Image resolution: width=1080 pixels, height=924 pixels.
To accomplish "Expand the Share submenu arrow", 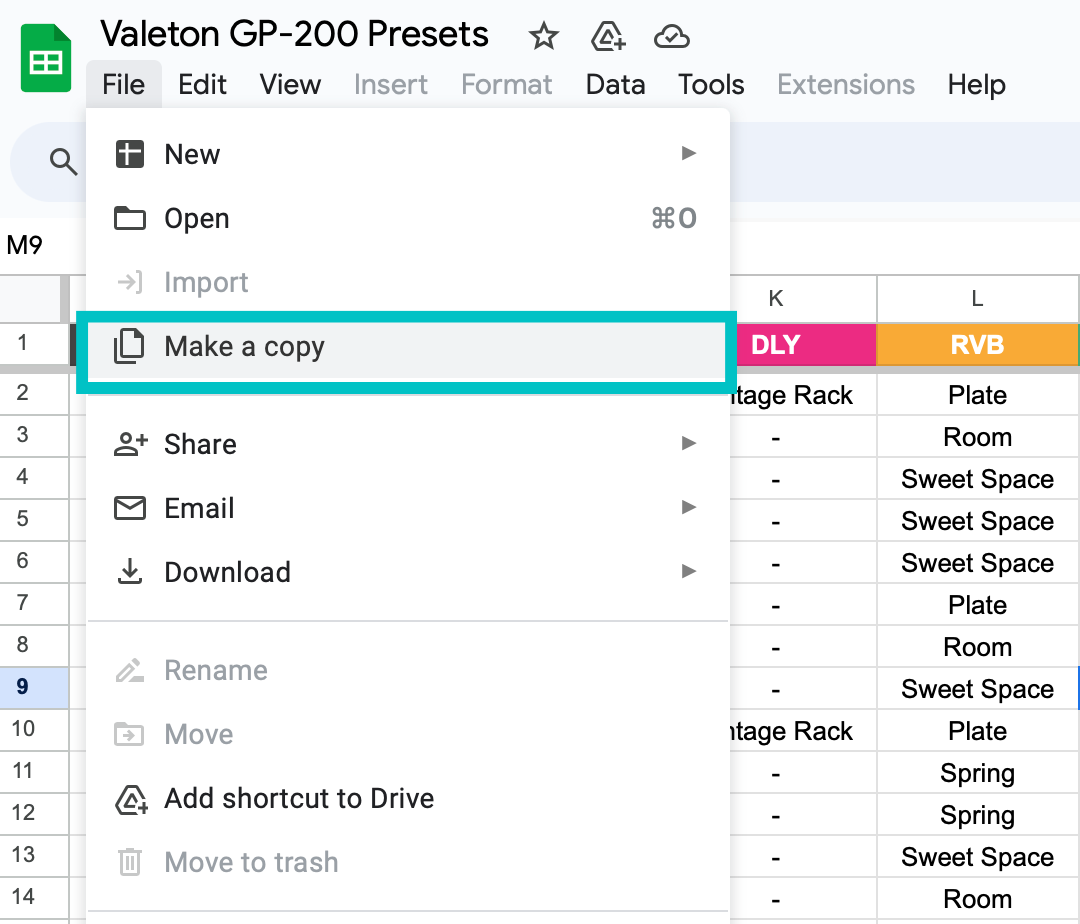I will point(688,444).
